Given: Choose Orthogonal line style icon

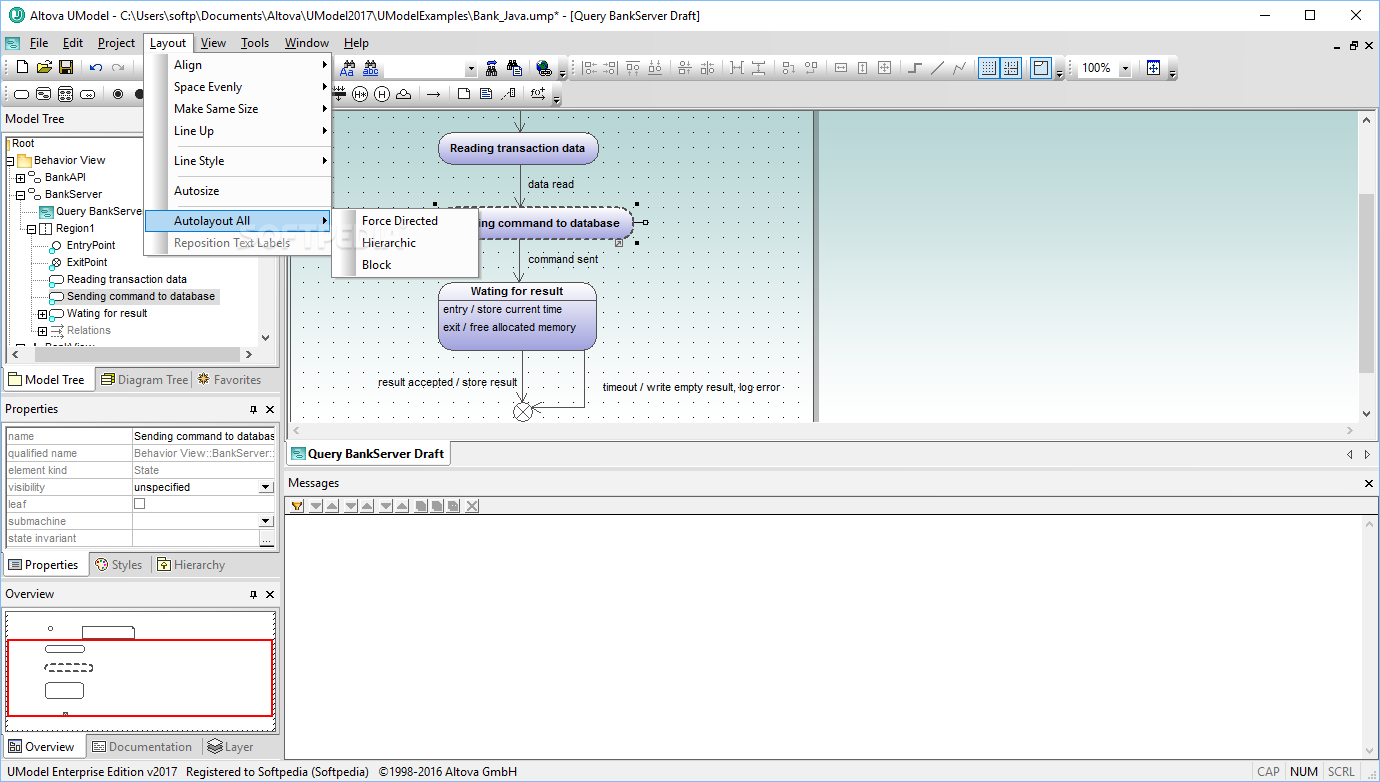Looking at the screenshot, I should click(913, 67).
